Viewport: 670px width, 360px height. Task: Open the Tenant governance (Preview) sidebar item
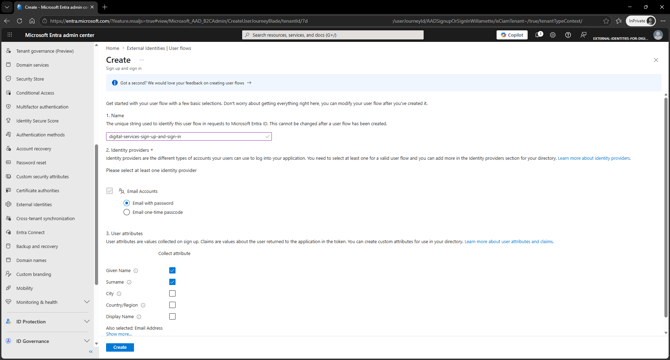[45, 51]
